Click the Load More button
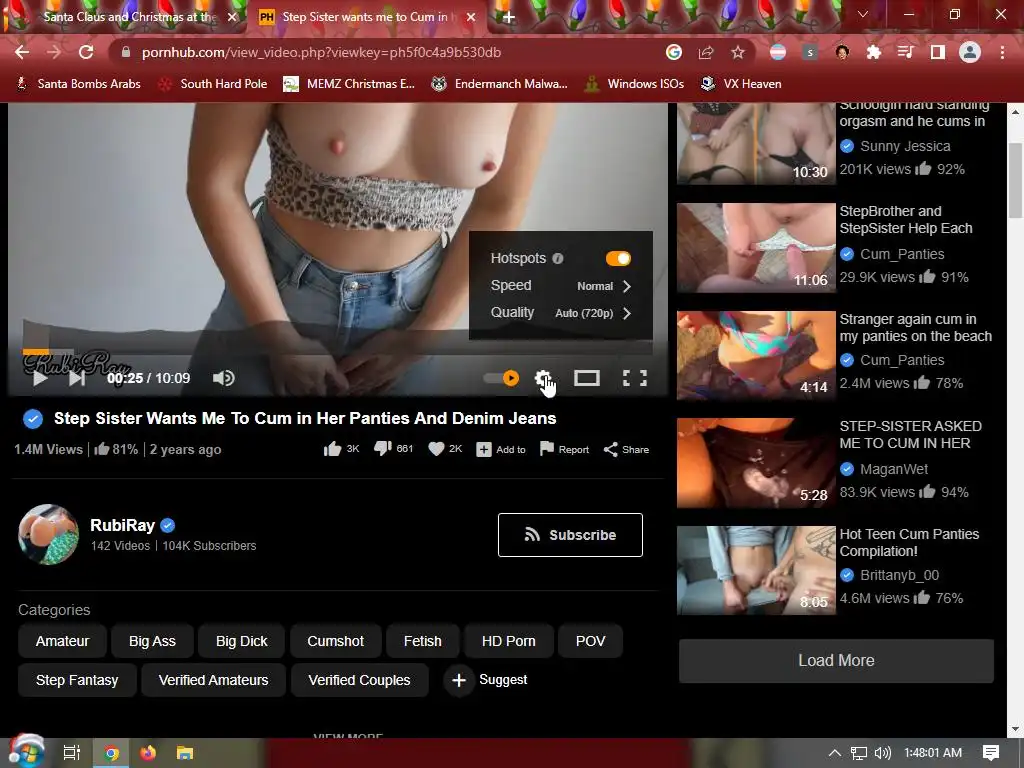This screenshot has height=768, width=1024. pos(836,660)
